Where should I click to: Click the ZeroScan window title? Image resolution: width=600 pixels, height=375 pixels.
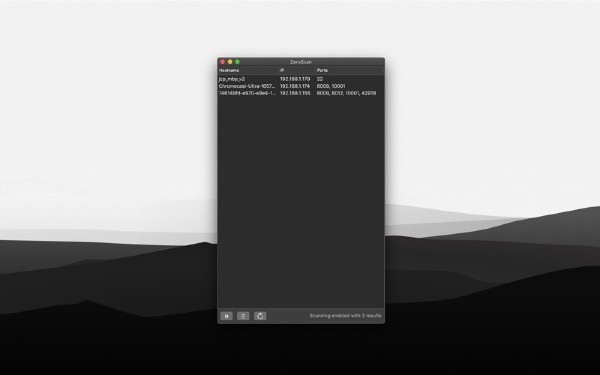coord(301,62)
